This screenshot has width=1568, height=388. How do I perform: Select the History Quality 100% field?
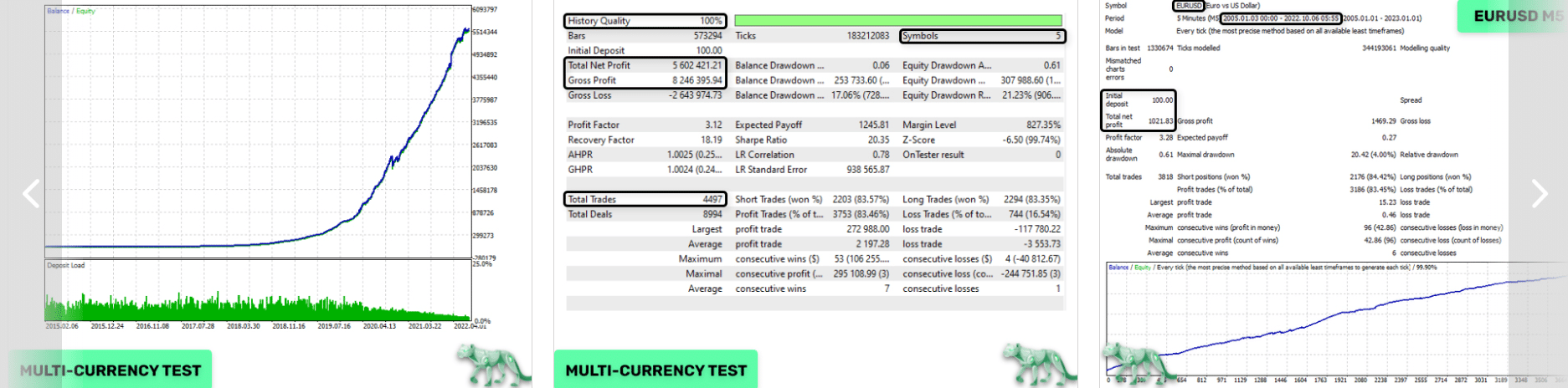coord(645,21)
